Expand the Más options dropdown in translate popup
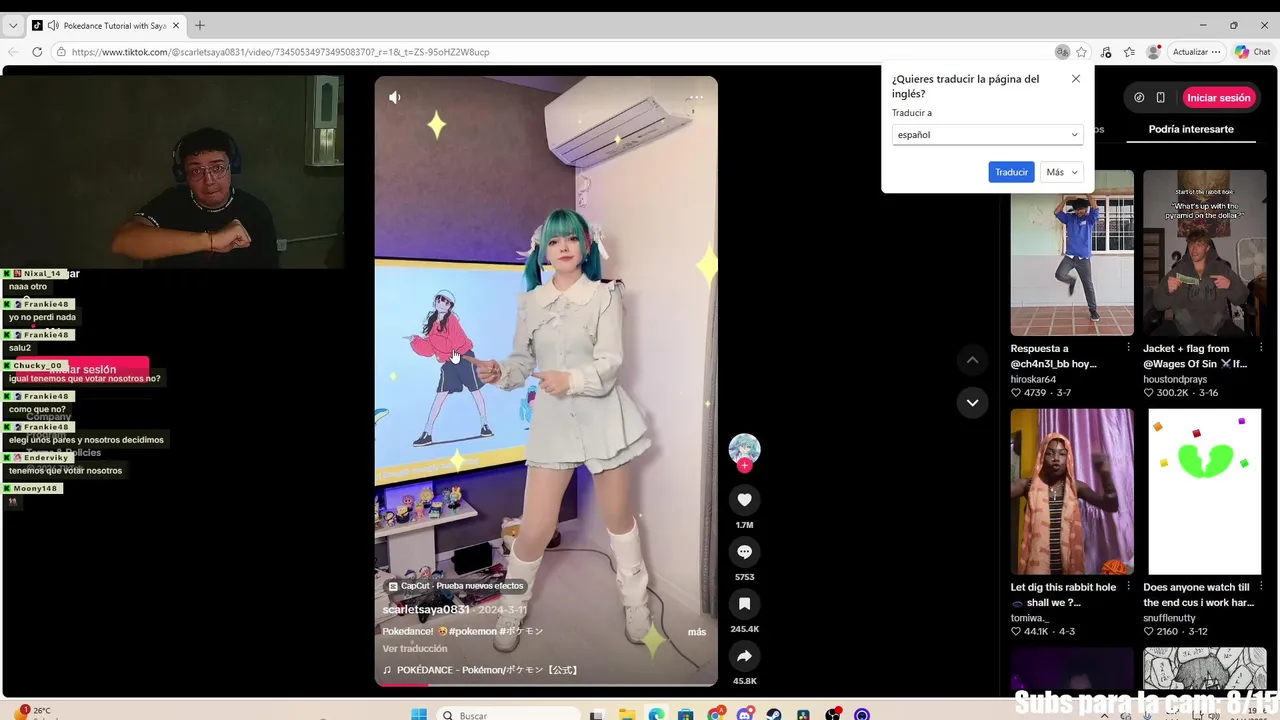 [x=1062, y=172]
